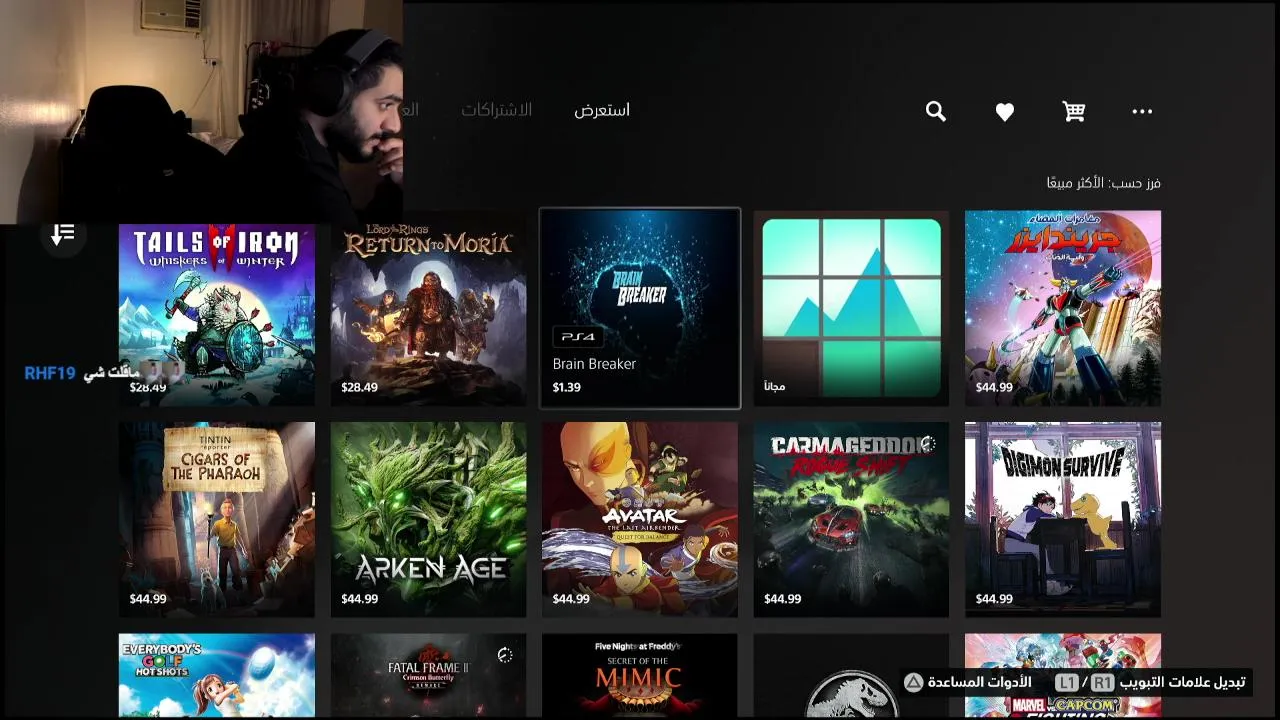
Task: Open the three-dots more options menu
Action: [x=1142, y=111]
